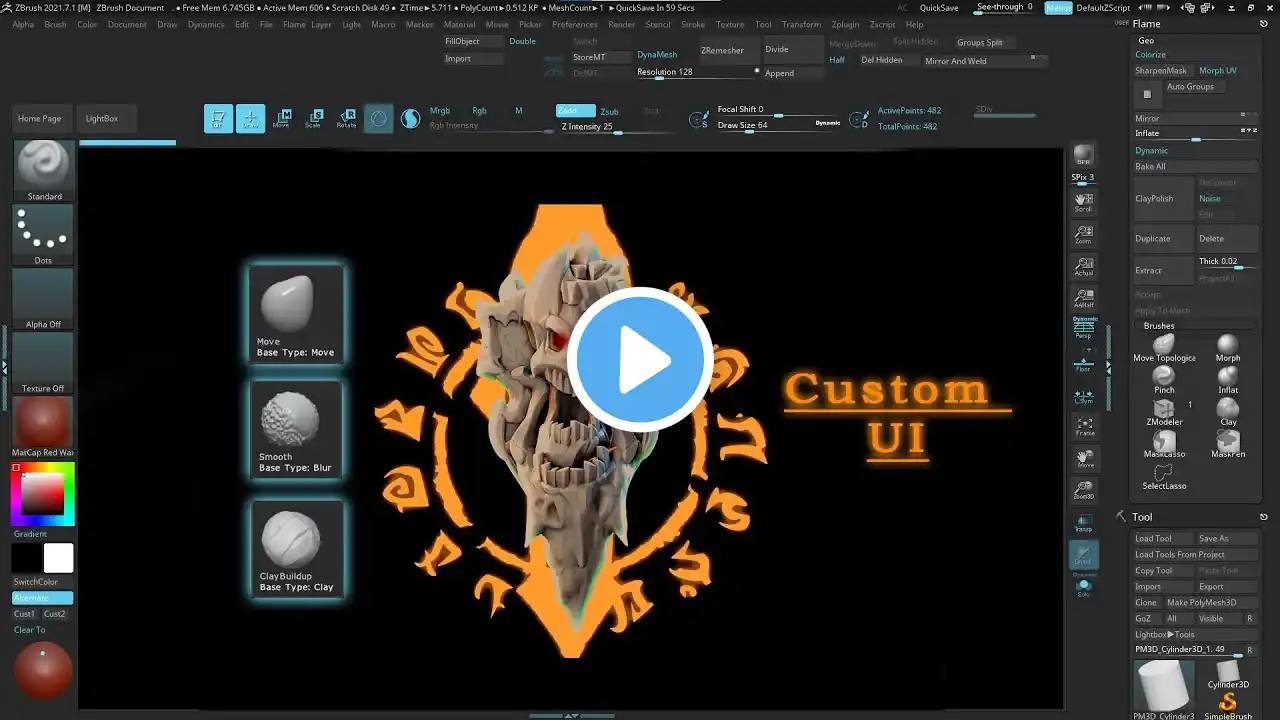
Task: Click the QuickSave button
Action: pos(939,7)
